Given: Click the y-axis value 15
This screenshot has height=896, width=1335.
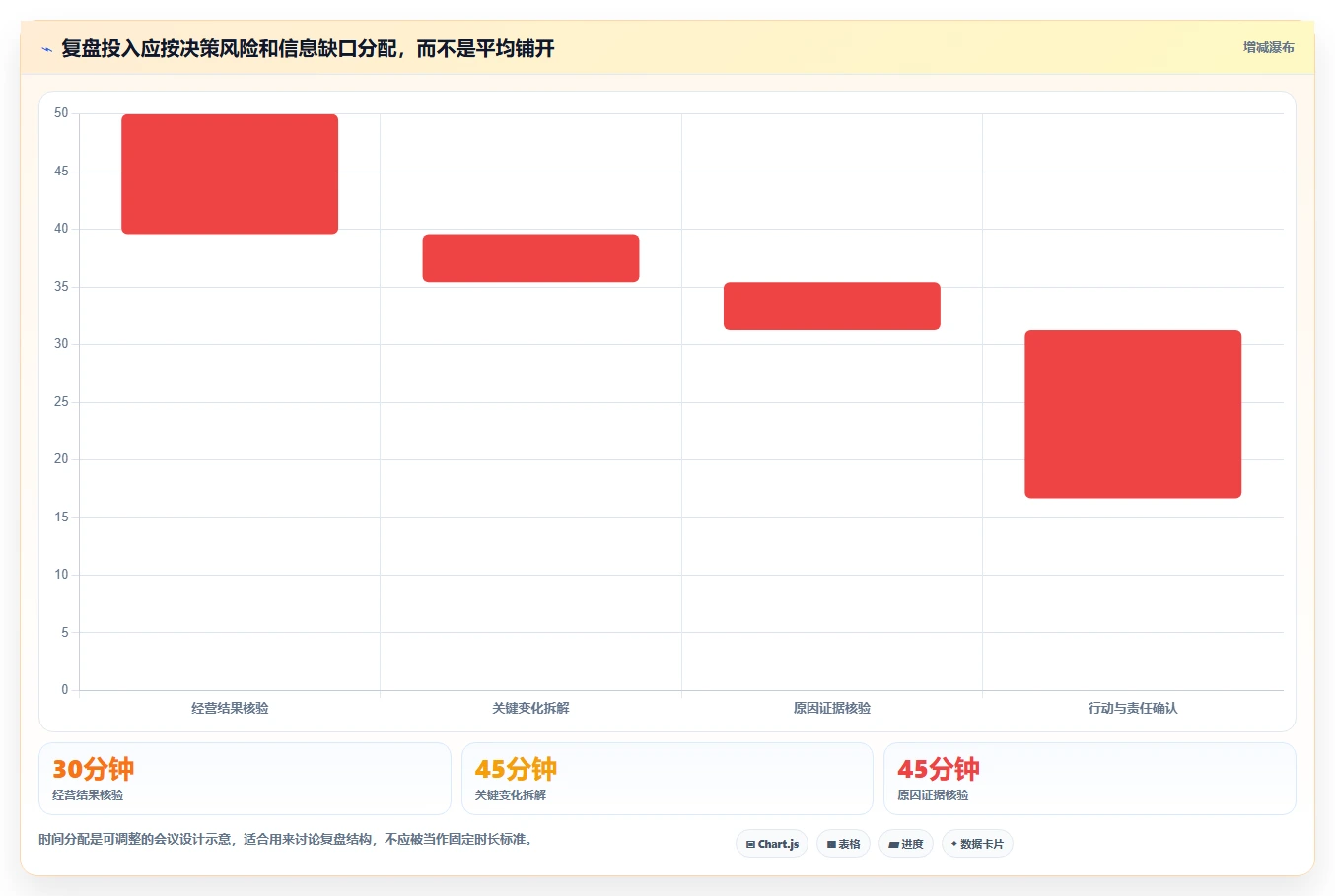Looking at the screenshot, I should 61,517.
